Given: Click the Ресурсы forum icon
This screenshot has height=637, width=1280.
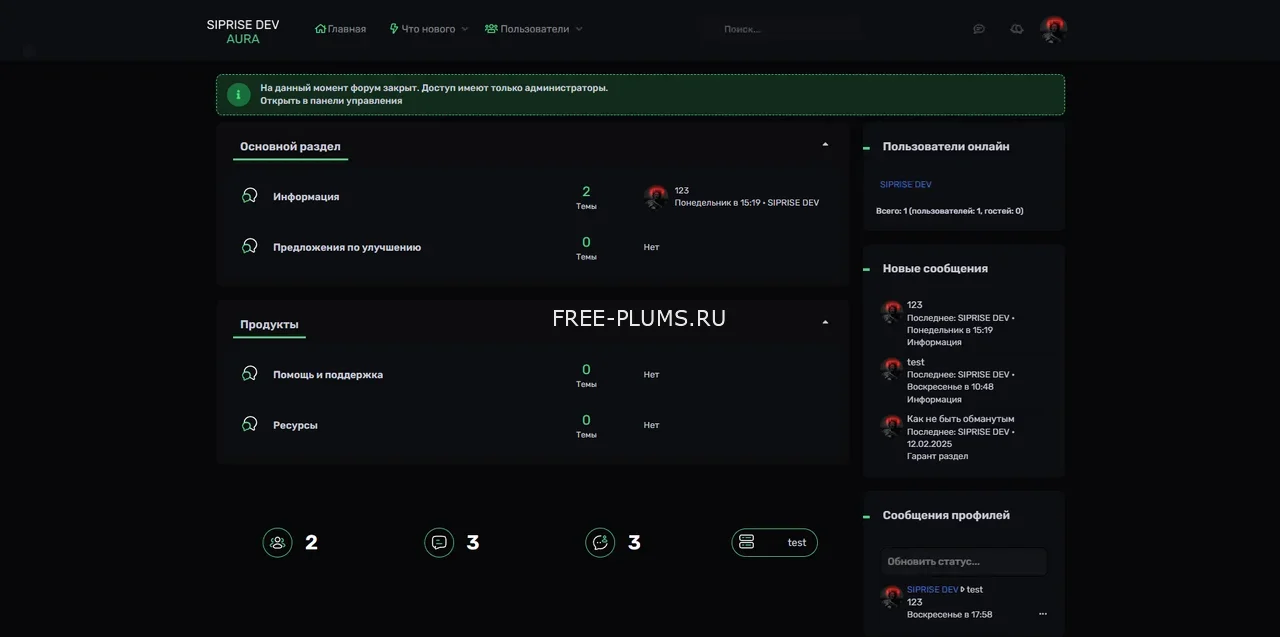Looking at the screenshot, I should [x=249, y=422].
